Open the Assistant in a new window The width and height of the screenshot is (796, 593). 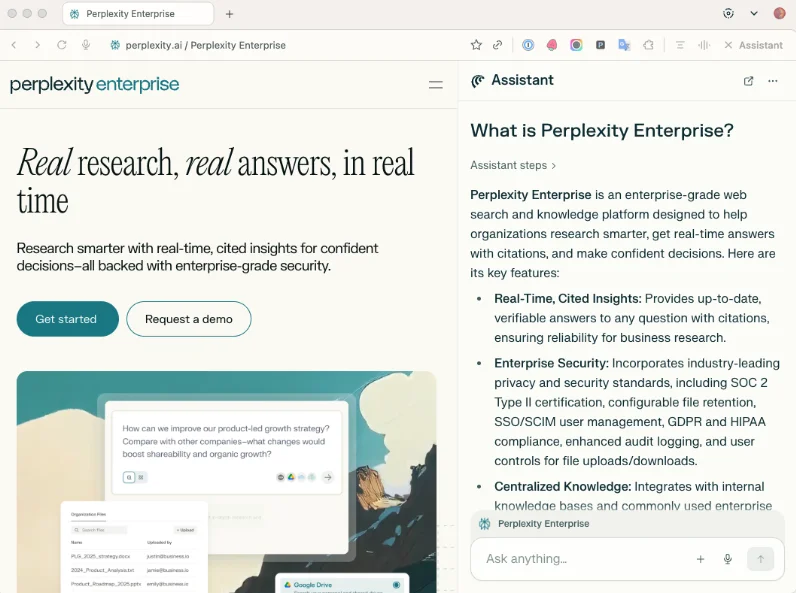pos(748,81)
